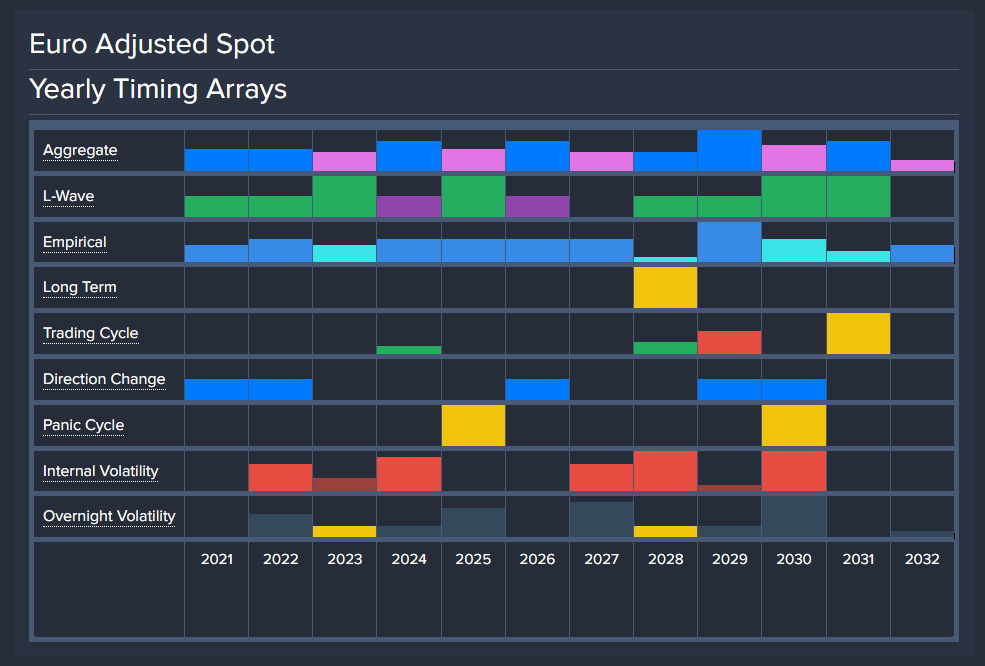The height and width of the screenshot is (666, 985).
Task: Click the Overnight Volatility row label
Action: (x=109, y=517)
